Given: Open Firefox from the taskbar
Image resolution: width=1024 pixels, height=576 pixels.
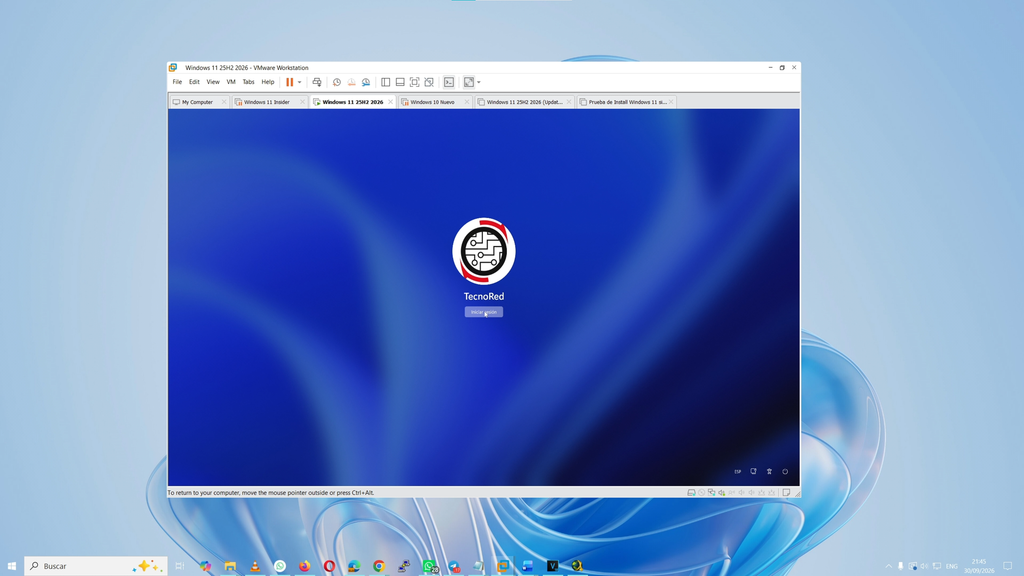Looking at the screenshot, I should click(304, 566).
